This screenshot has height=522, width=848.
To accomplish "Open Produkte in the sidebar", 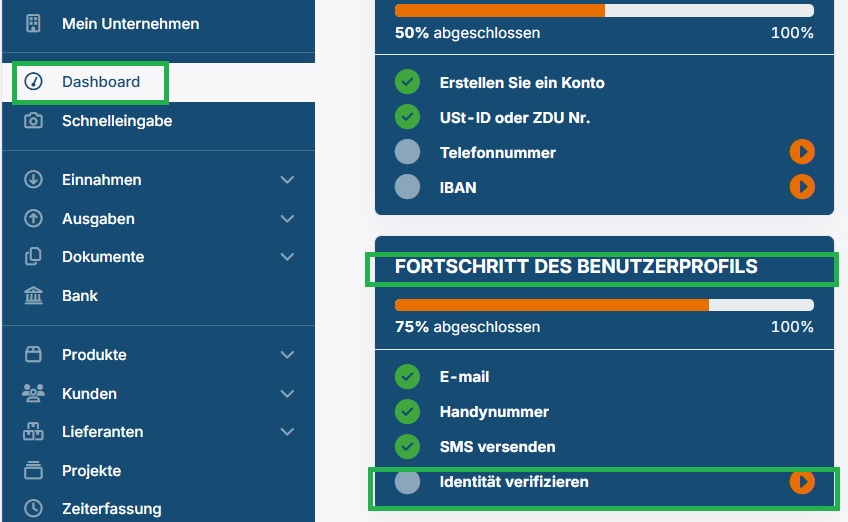I will (x=94, y=355).
